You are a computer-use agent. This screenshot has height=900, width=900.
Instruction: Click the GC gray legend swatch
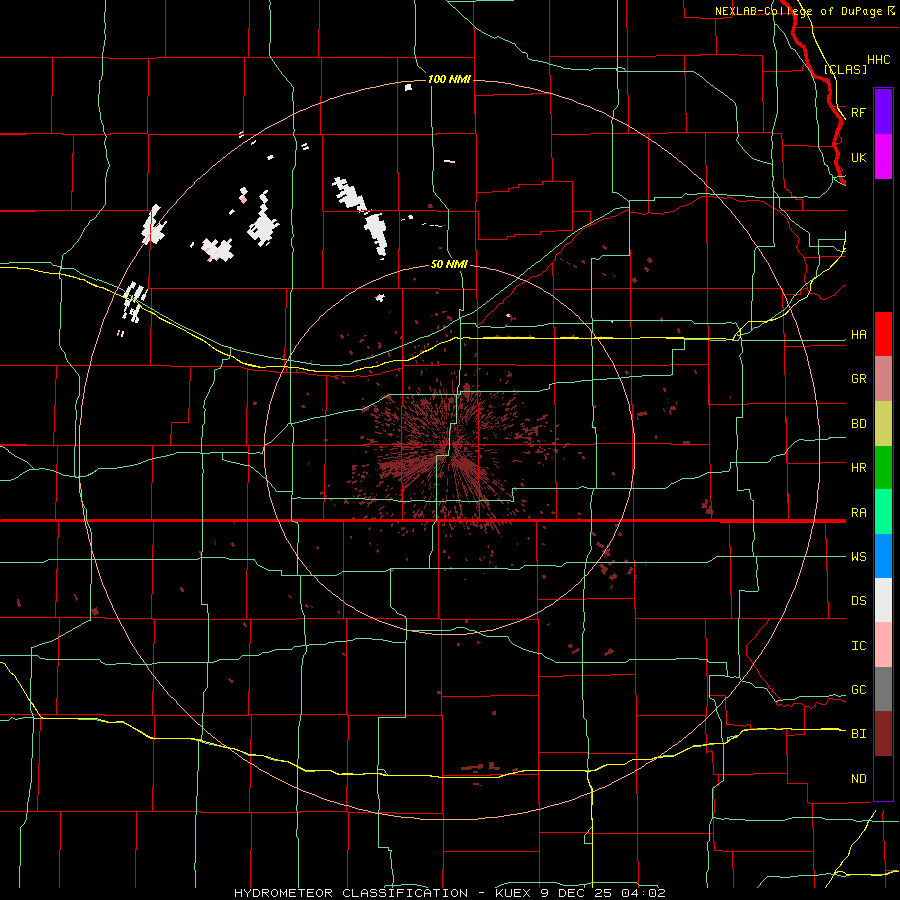click(x=883, y=689)
